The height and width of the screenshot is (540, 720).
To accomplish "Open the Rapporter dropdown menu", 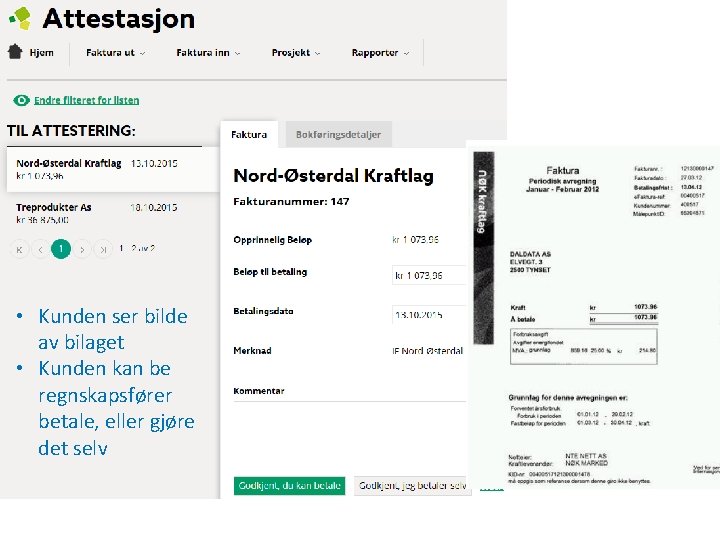I will (380, 53).
